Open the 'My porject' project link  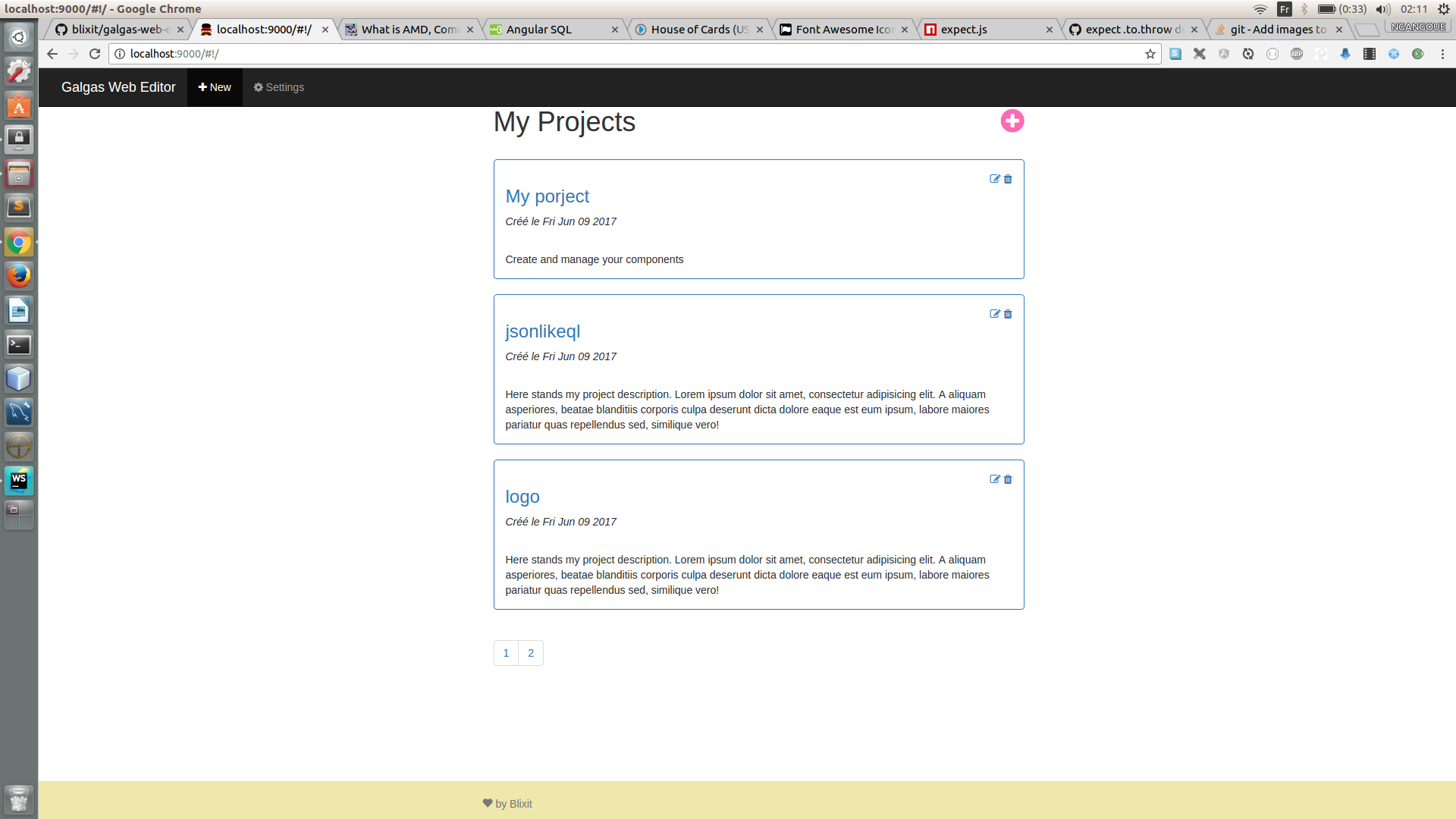[x=547, y=196]
